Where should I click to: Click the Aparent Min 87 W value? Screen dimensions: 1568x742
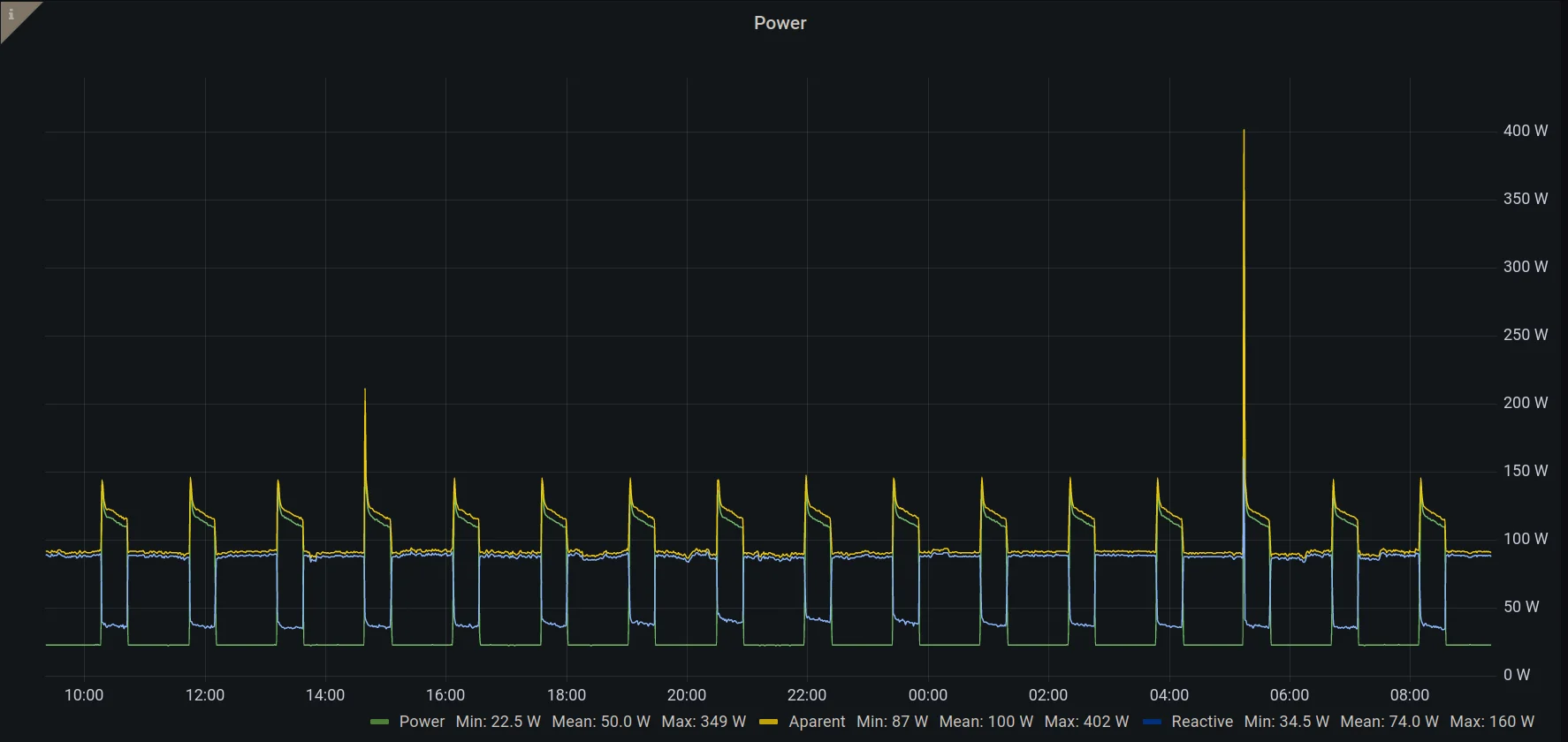tap(892, 722)
